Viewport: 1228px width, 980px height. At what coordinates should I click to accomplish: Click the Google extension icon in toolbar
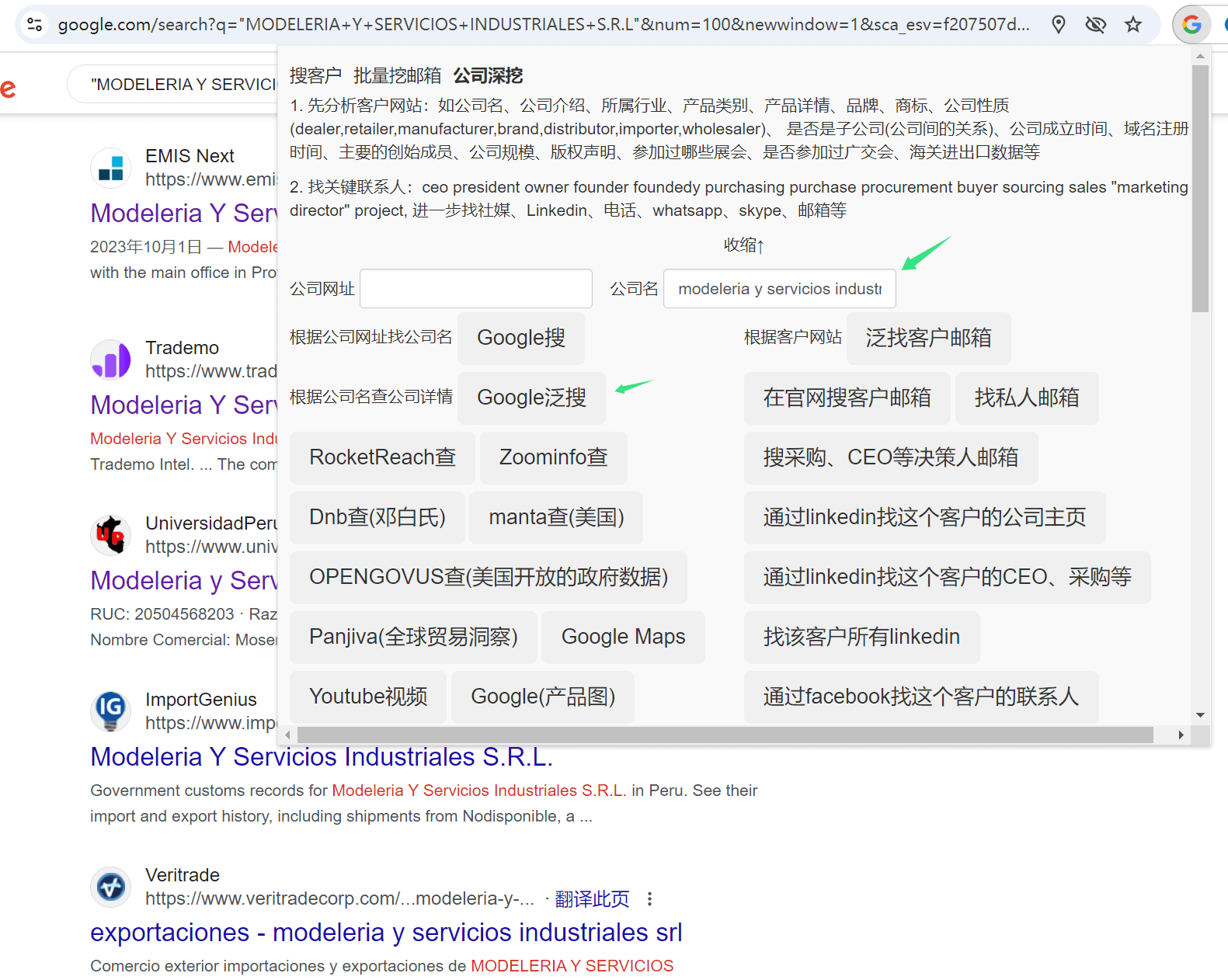tap(1191, 24)
